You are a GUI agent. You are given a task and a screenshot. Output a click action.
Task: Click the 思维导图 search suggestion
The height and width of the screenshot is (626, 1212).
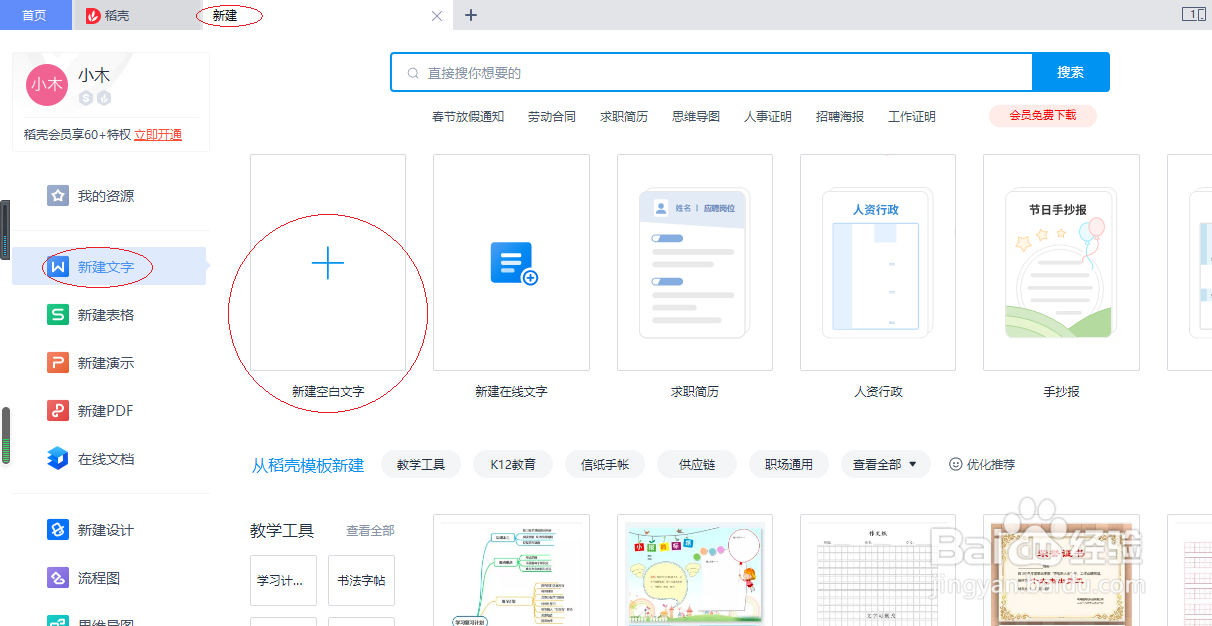[696, 117]
